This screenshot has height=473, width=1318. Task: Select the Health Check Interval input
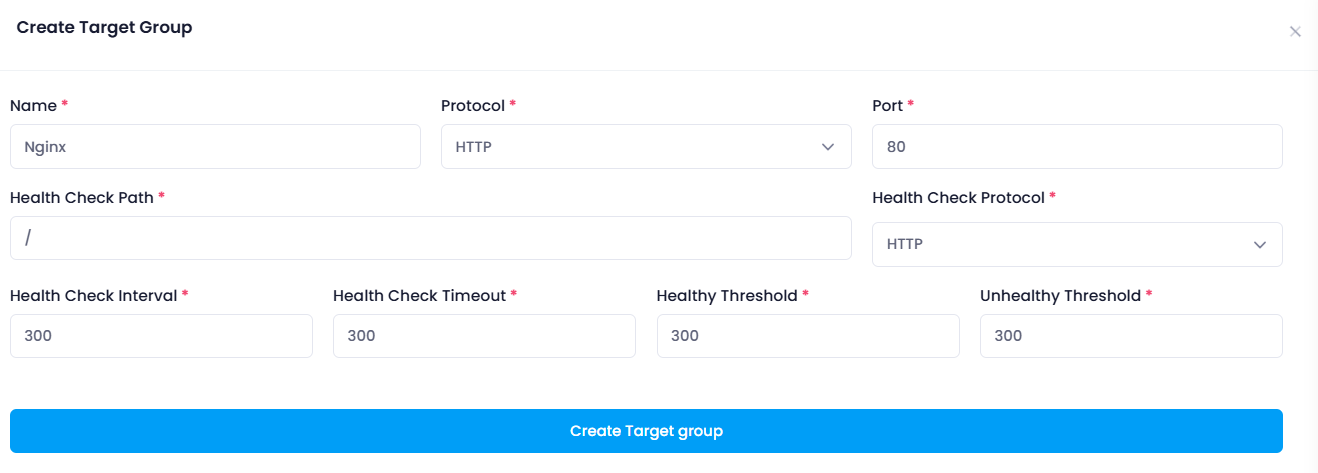point(161,336)
